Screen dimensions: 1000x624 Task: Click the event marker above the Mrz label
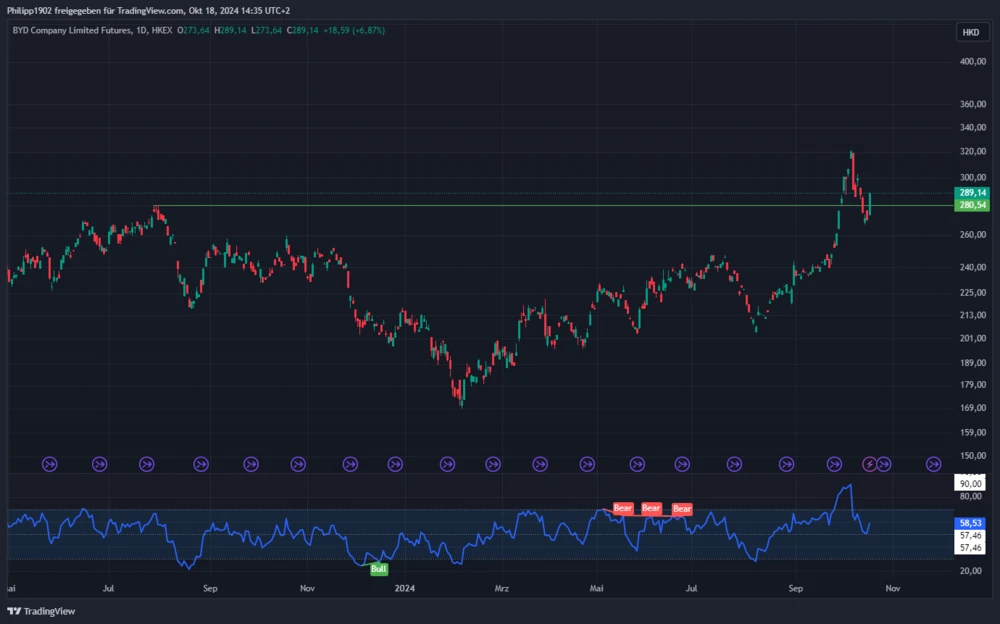click(x=492, y=464)
